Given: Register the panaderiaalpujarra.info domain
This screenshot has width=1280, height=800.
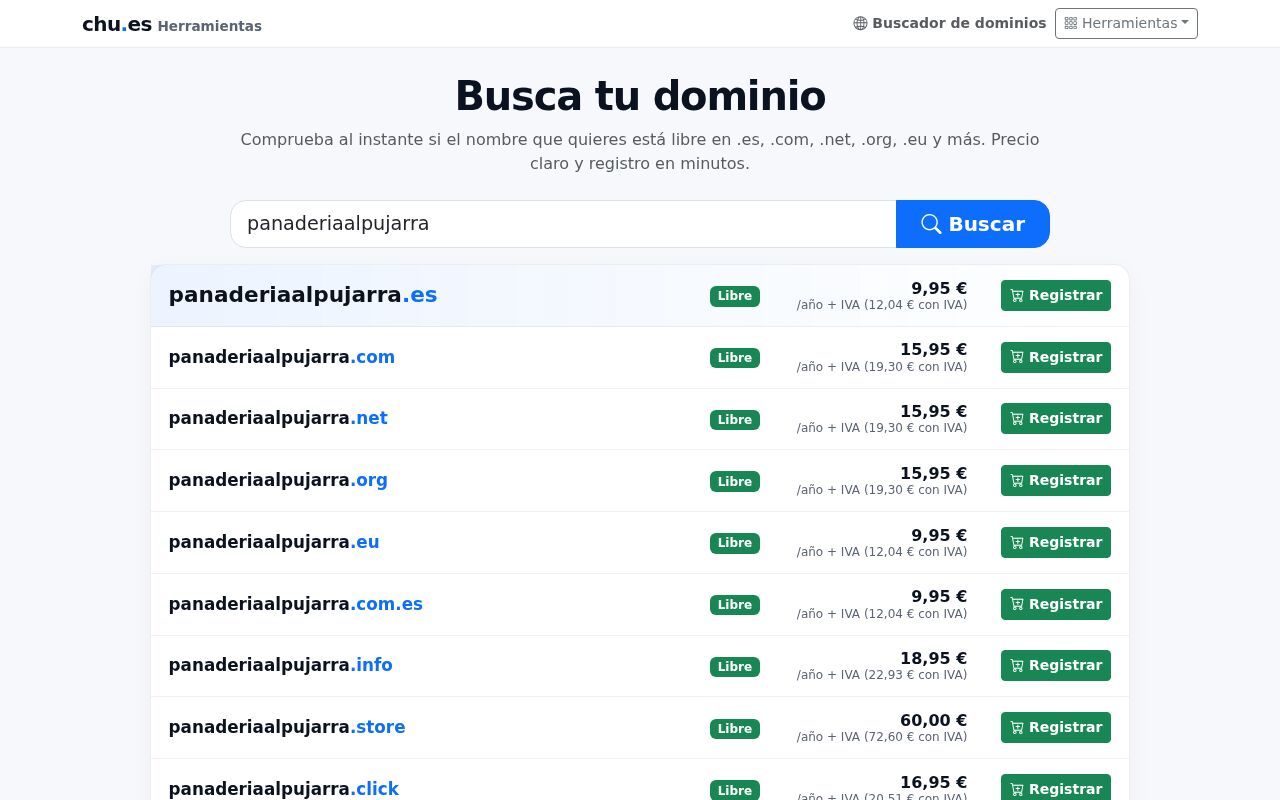Looking at the screenshot, I should click(x=1056, y=665).
